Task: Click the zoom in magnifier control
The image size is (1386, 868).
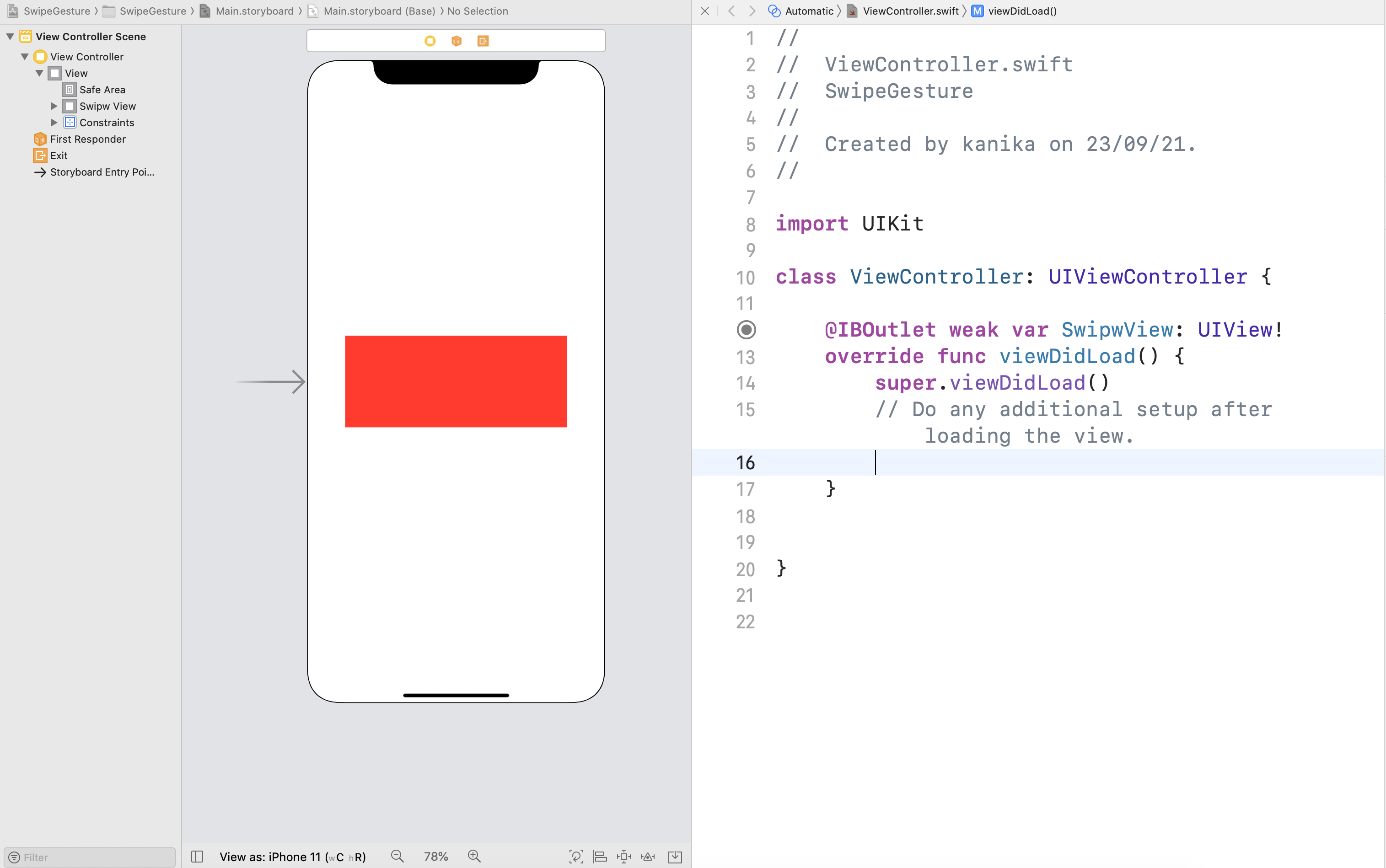Action: point(474,856)
